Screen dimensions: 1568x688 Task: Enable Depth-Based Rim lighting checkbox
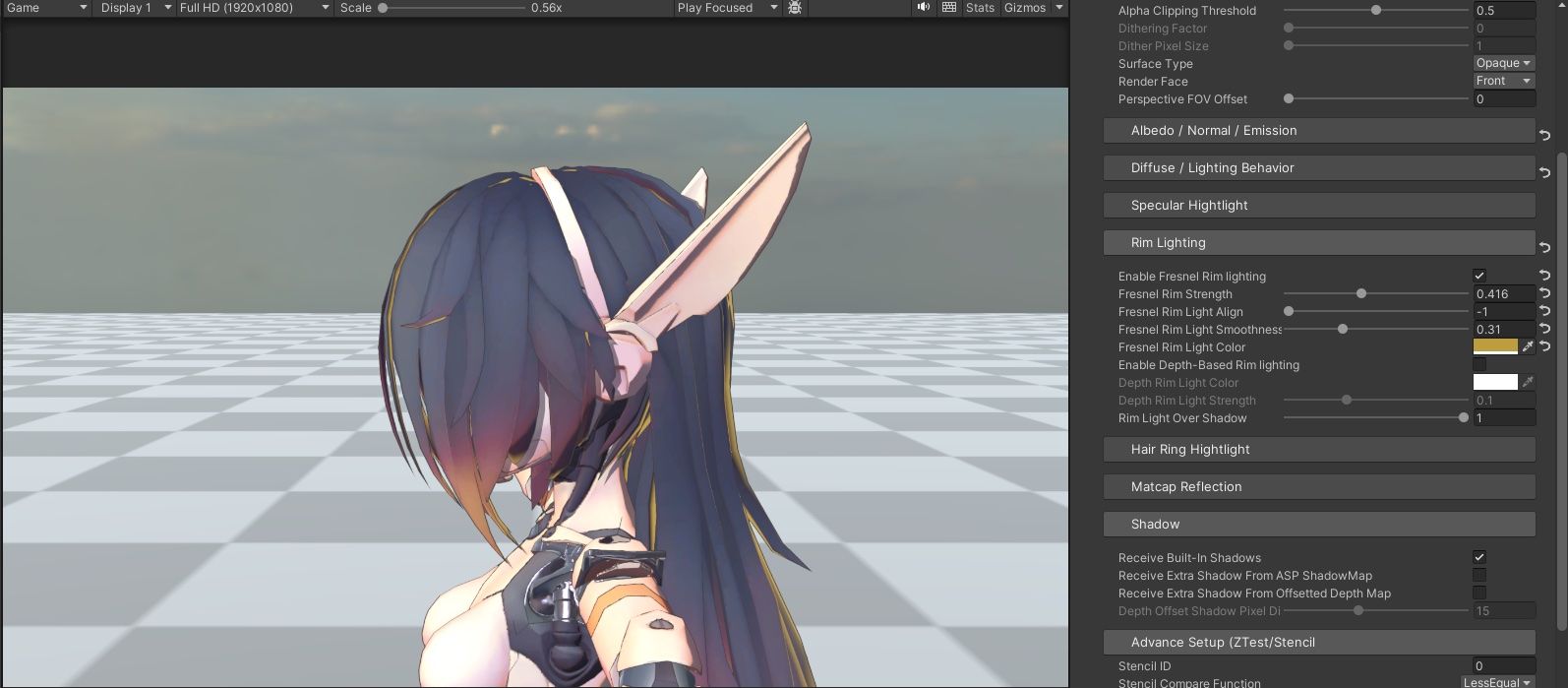(1478, 365)
